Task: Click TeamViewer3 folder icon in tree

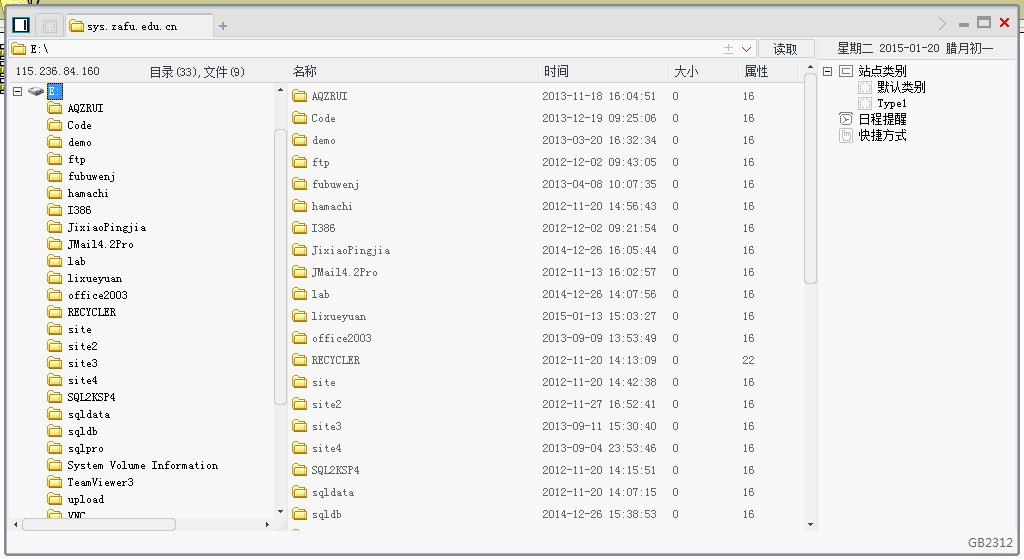Action: [55, 482]
